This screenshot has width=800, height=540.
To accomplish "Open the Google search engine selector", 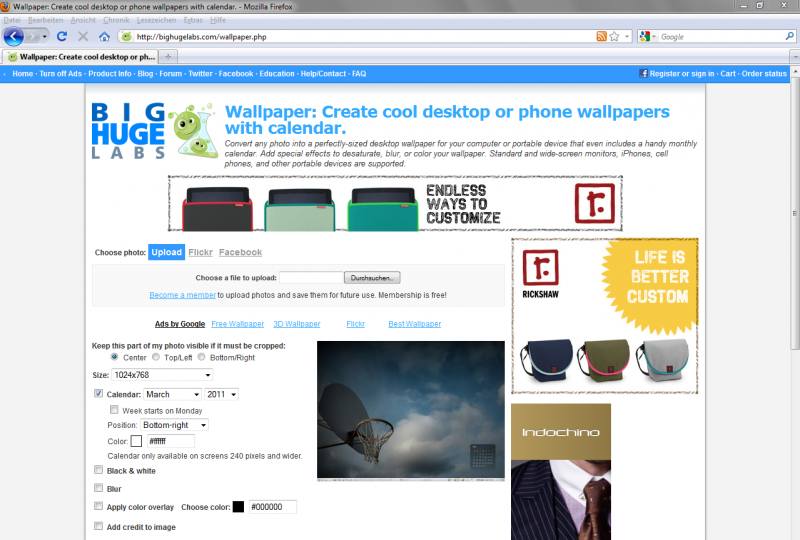I will click(647, 36).
